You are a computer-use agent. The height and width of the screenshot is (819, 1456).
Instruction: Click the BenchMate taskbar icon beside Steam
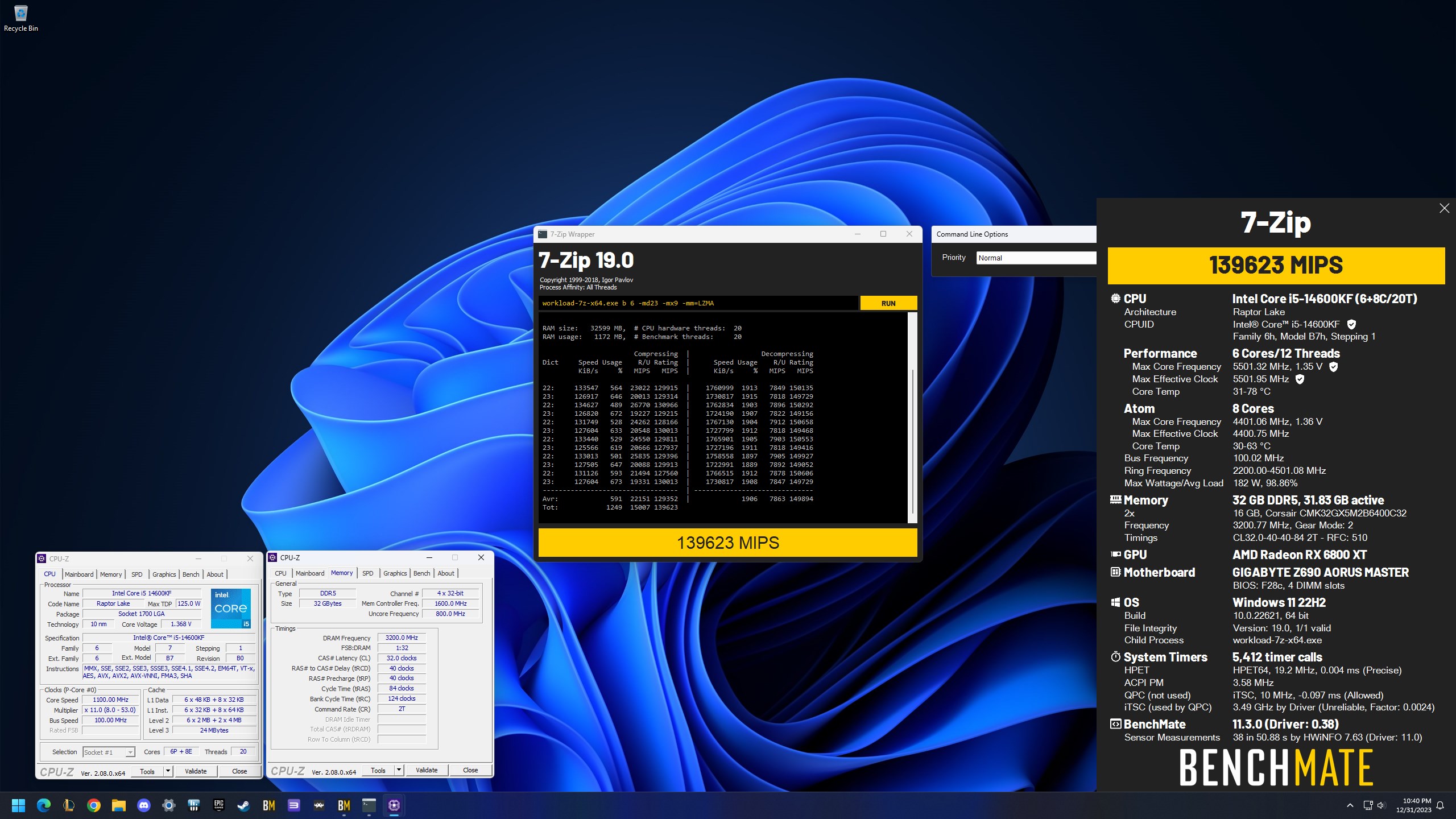(x=269, y=805)
